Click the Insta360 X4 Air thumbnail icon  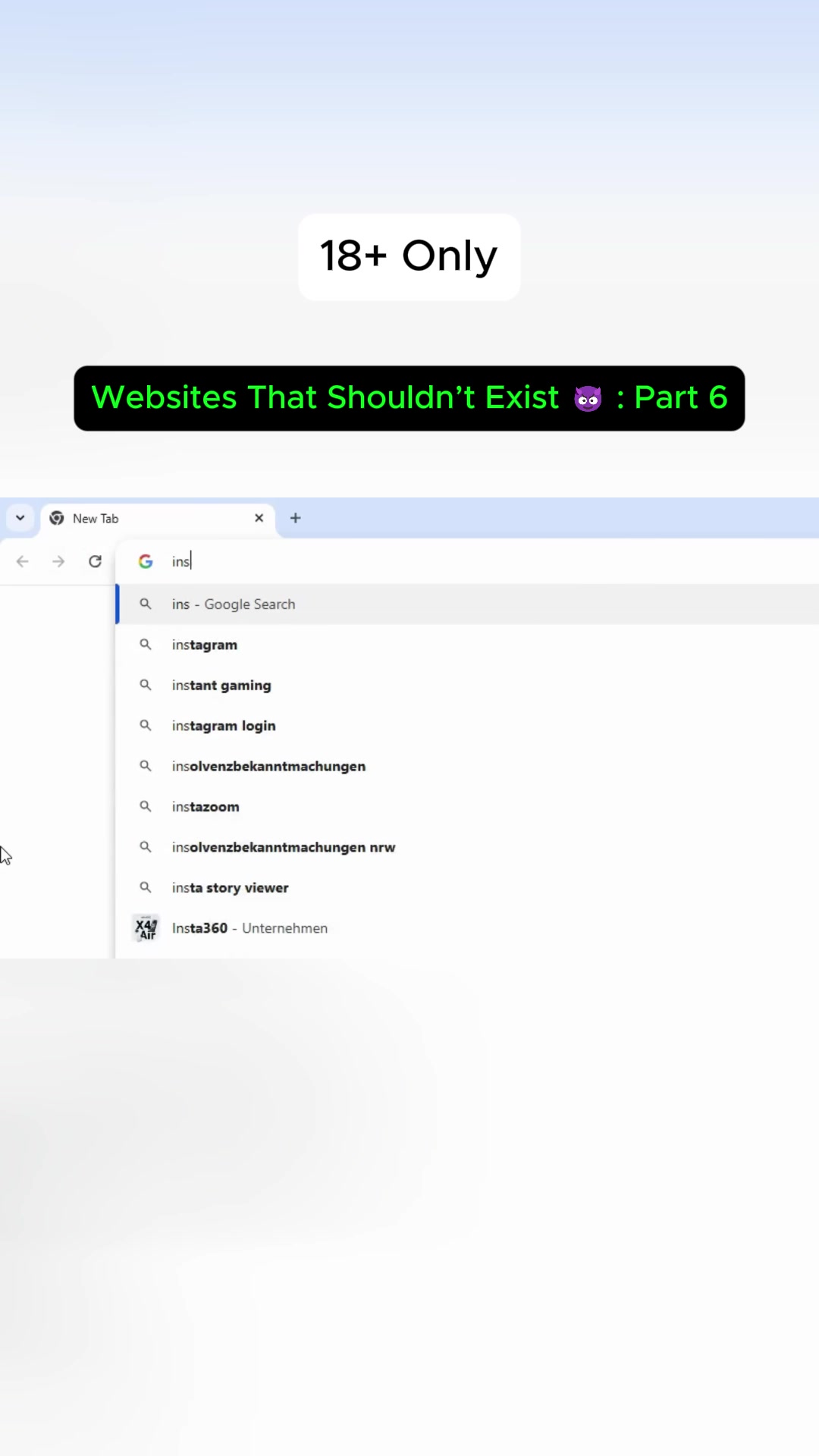[x=146, y=927]
